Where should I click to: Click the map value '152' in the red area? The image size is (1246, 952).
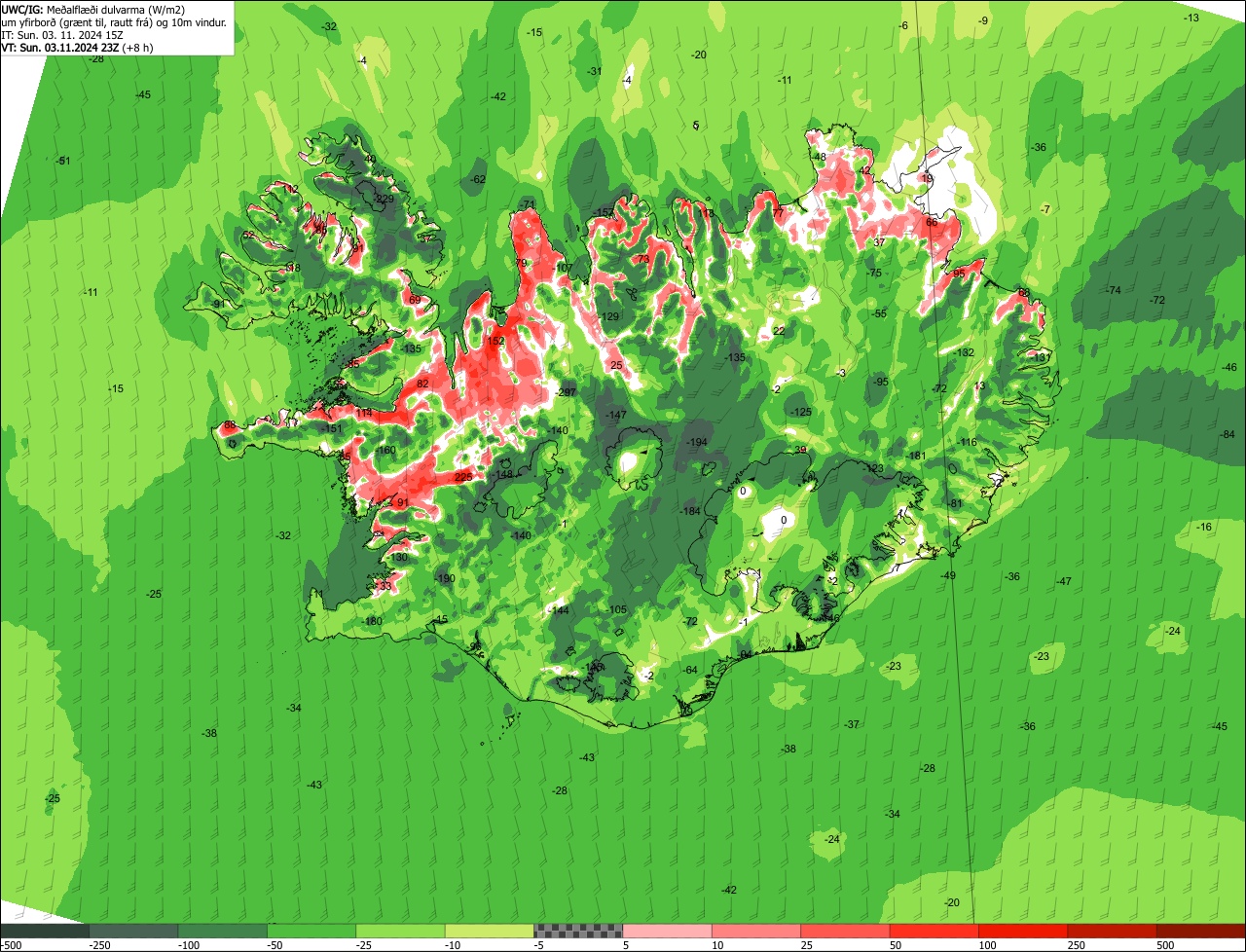click(x=496, y=341)
